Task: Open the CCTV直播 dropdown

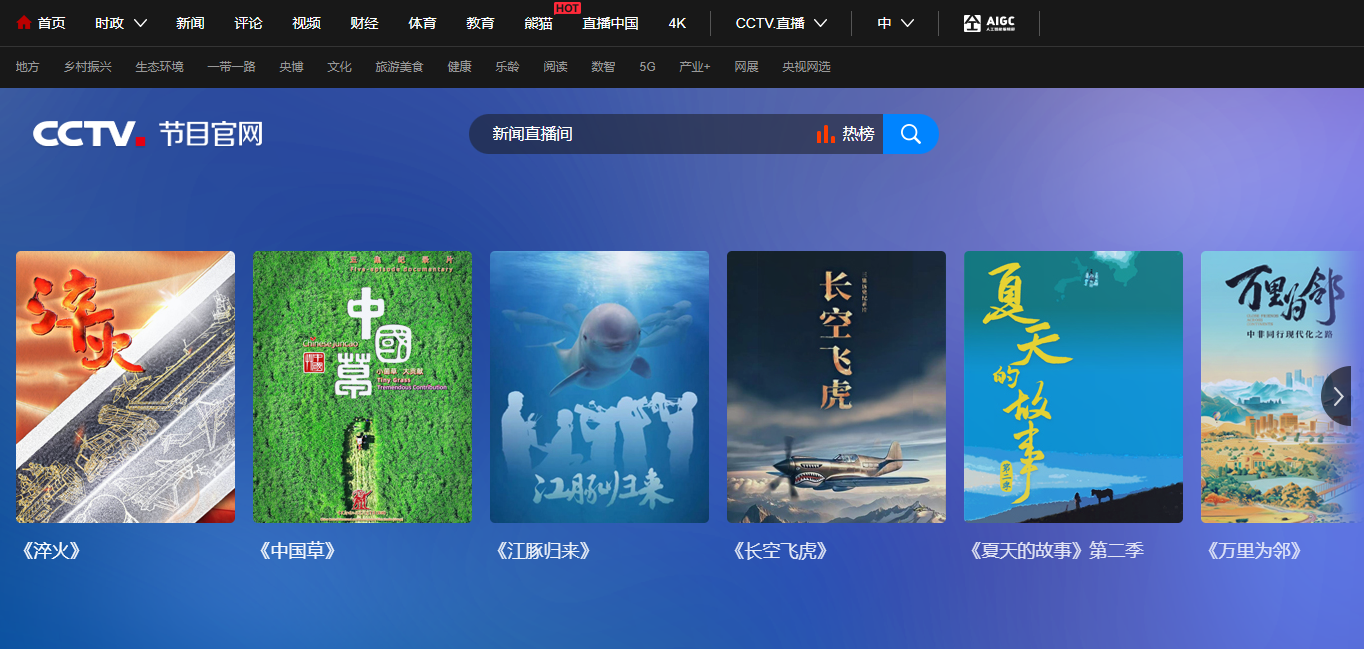Action: click(x=777, y=21)
